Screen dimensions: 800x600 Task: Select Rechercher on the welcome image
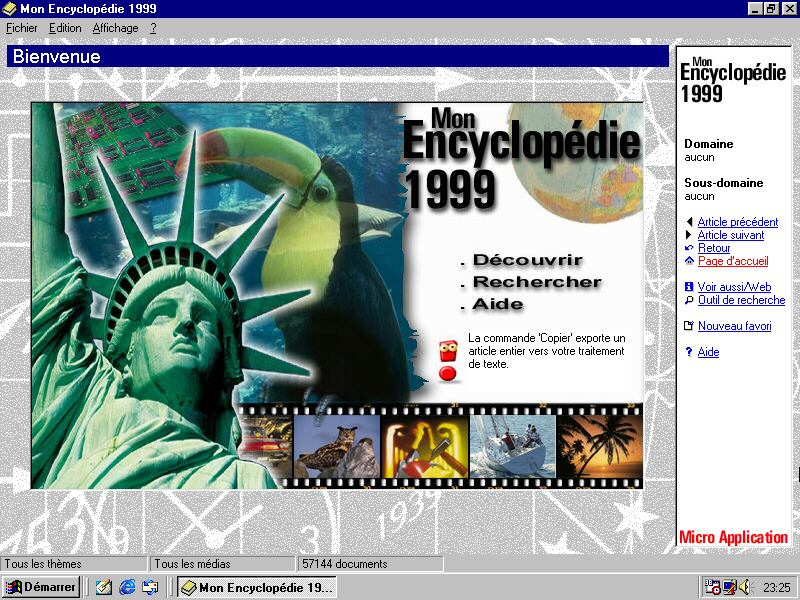[x=537, y=282]
